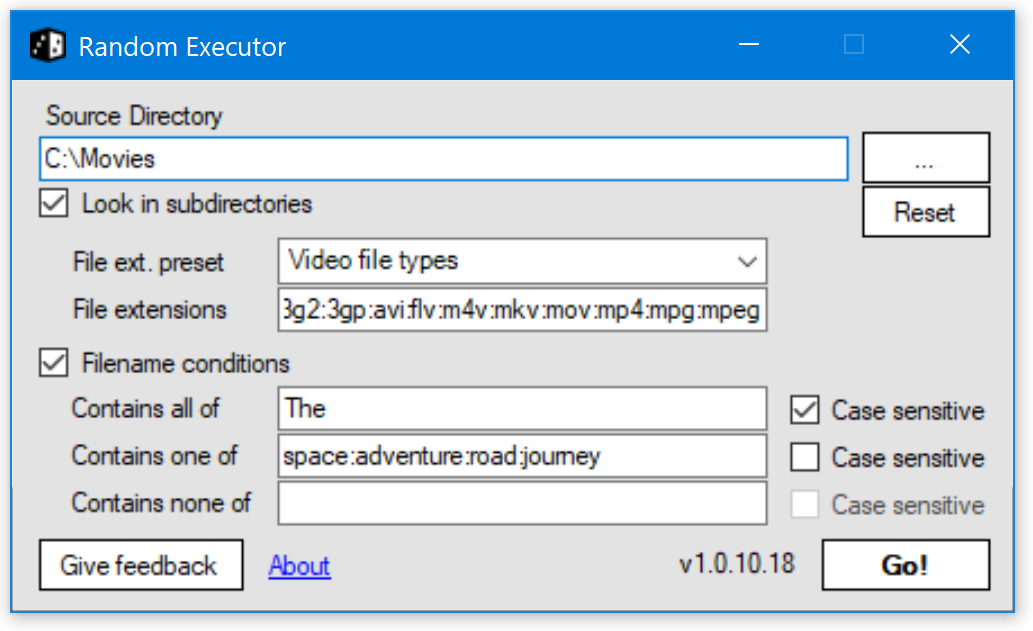Viewport: 1033px width, 631px height.
Task: Open the About link
Action: coord(299,566)
